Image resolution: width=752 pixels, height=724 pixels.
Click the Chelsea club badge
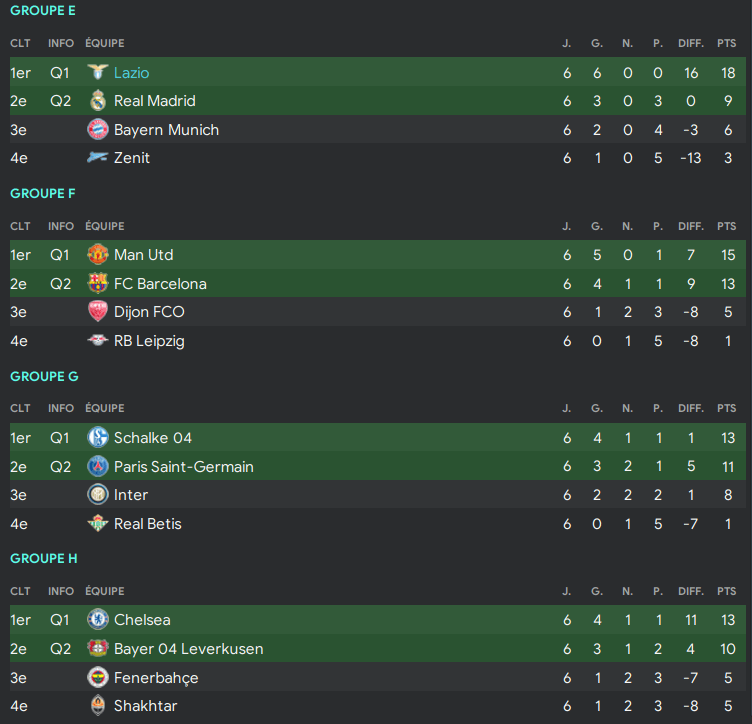click(97, 620)
